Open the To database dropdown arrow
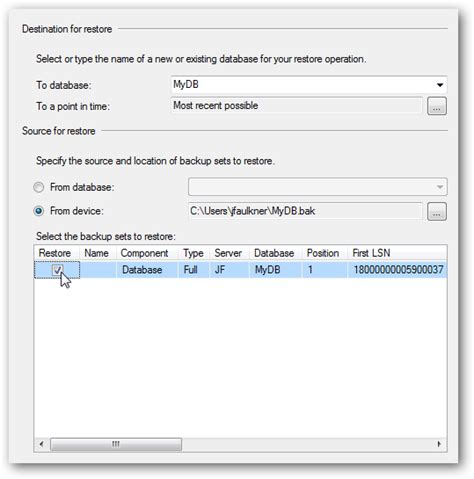This screenshot has width=474, height=479. click(440, 85)
